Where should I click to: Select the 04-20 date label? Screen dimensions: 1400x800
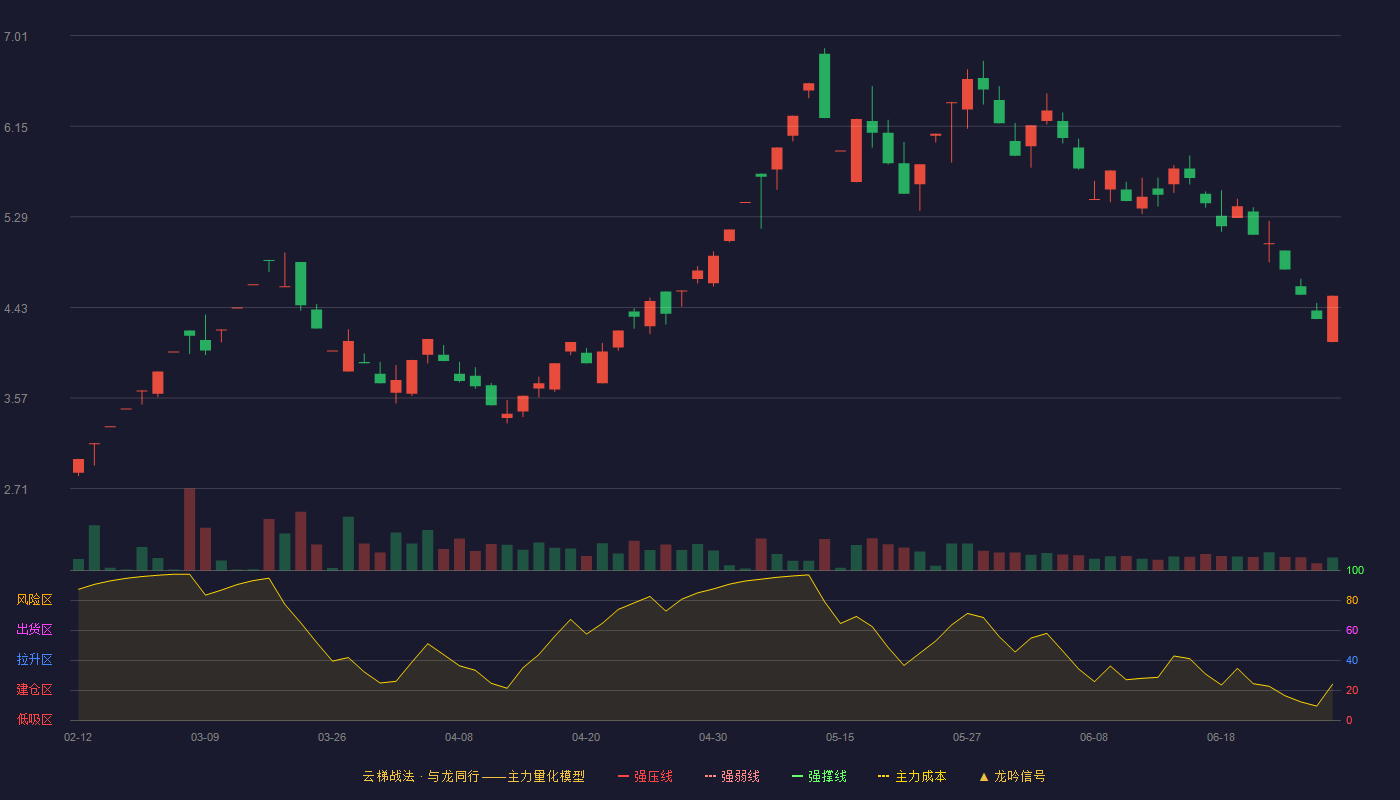click(586, 737)
